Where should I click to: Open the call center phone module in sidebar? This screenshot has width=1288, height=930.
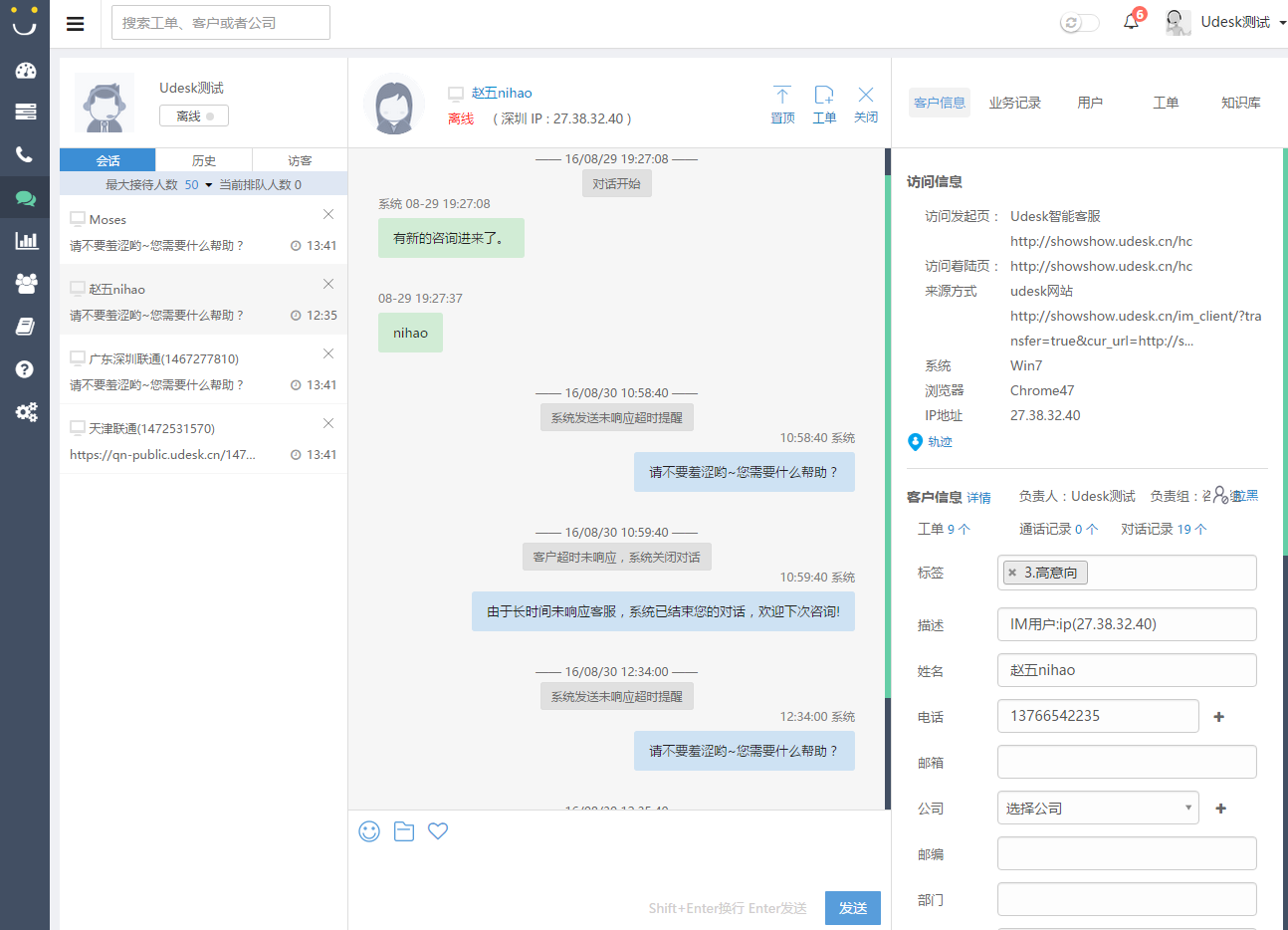tap(25, 154)
